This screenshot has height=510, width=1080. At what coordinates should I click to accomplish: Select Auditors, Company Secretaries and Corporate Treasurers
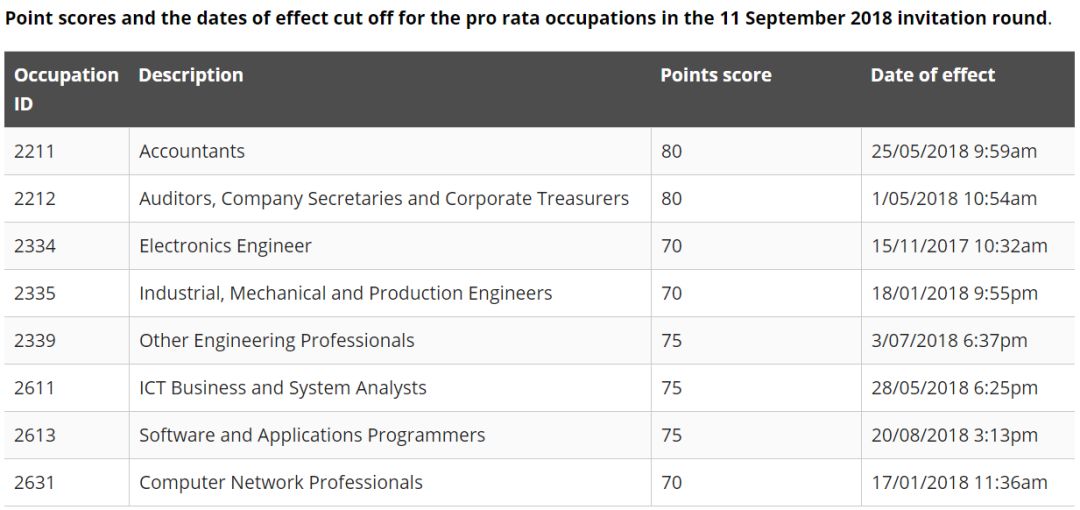384,198
